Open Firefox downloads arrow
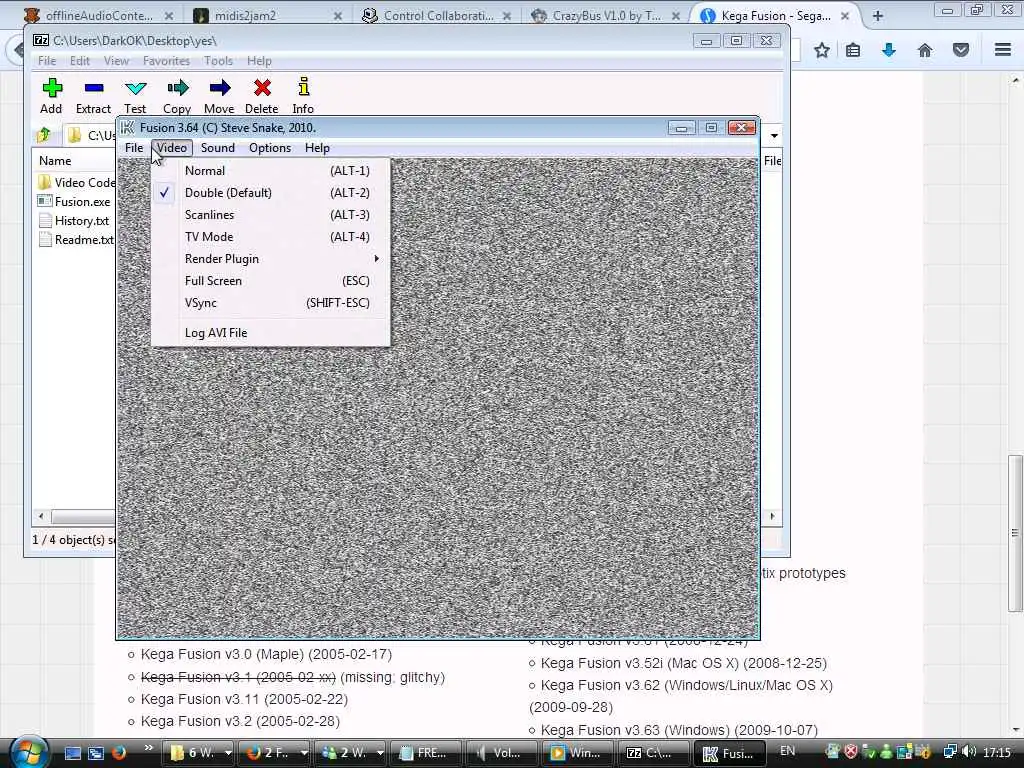This screenshot has width=1024, height=768. coord(889,50)
